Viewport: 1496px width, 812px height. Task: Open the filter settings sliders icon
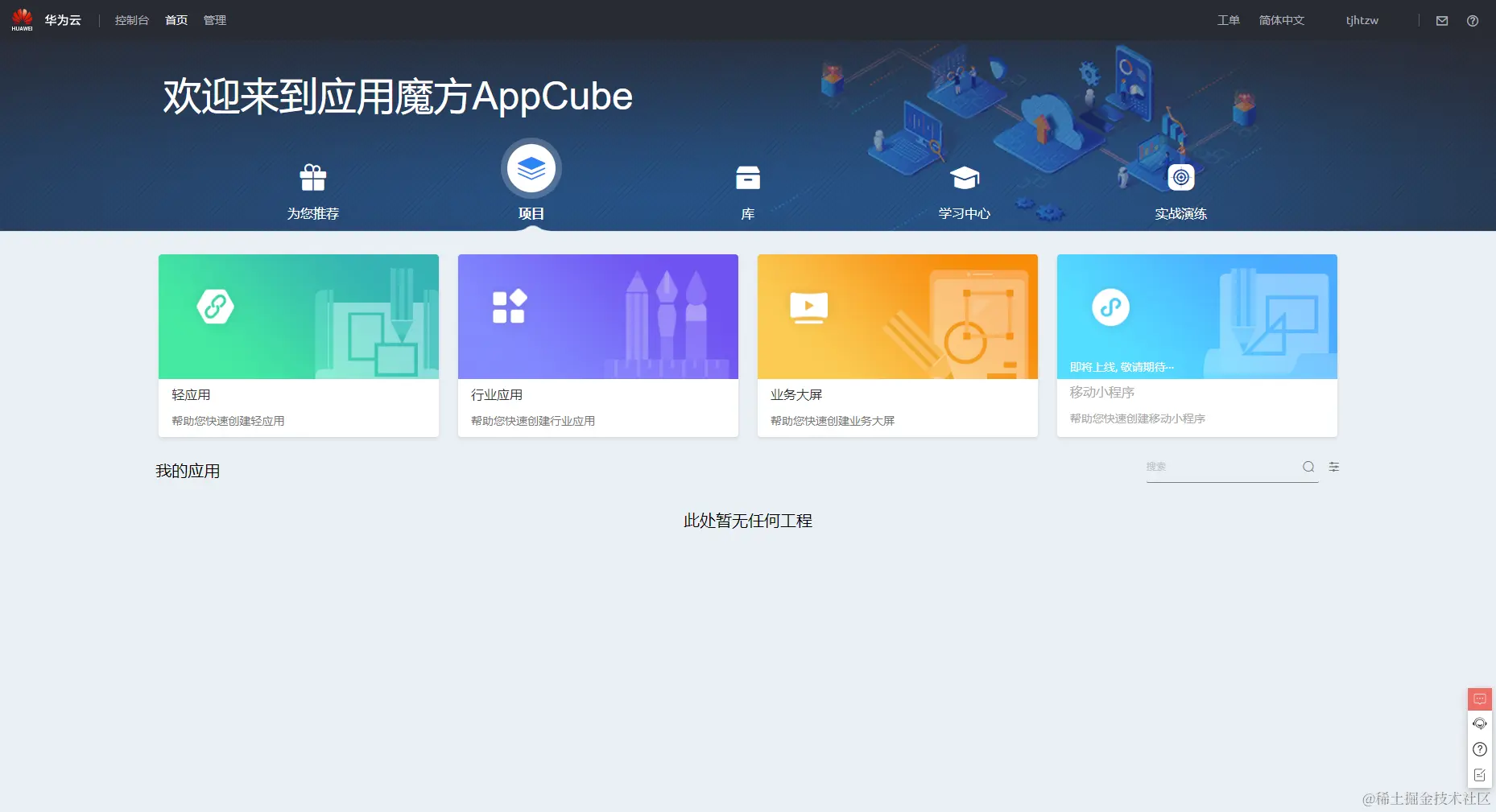tap(1334, 467)
